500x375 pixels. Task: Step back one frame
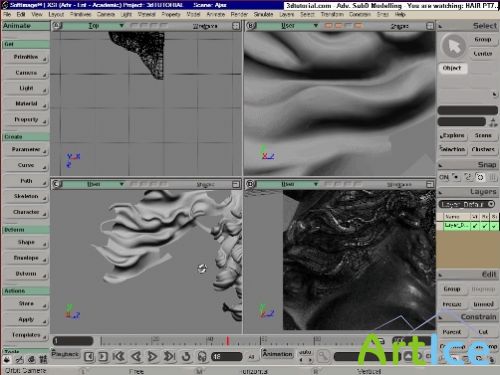click(x=89, y=357)
